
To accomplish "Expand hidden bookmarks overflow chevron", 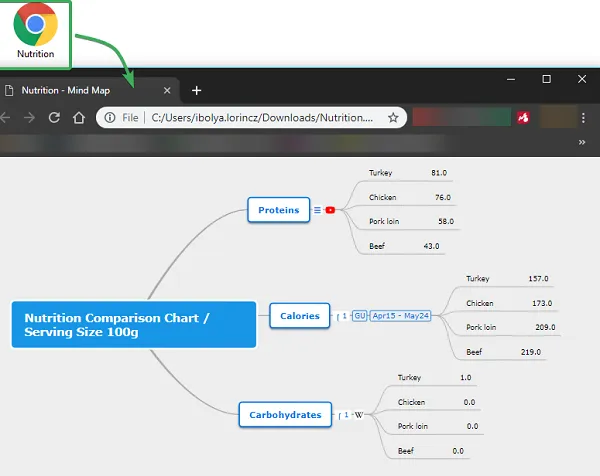I will 582,142.
